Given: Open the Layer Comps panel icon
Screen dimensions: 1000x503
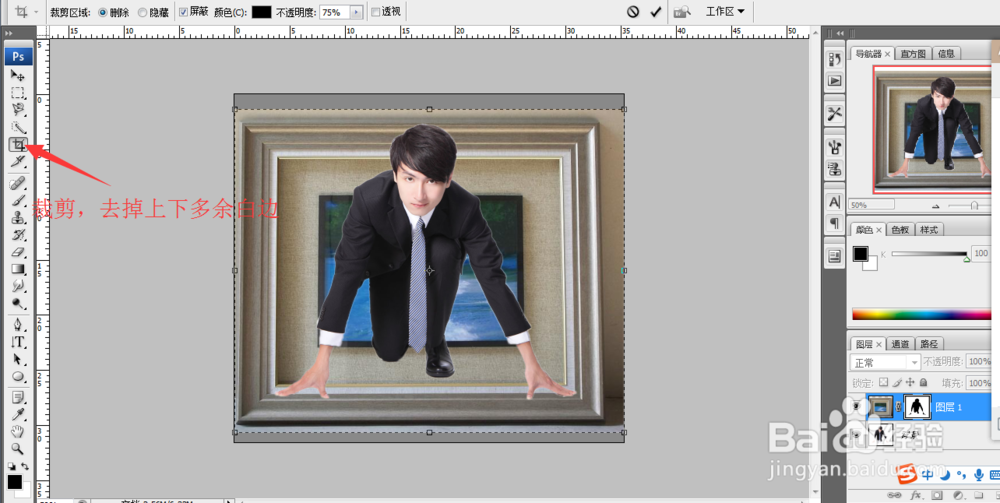Looking at the screenshot, I should (834, 257).
